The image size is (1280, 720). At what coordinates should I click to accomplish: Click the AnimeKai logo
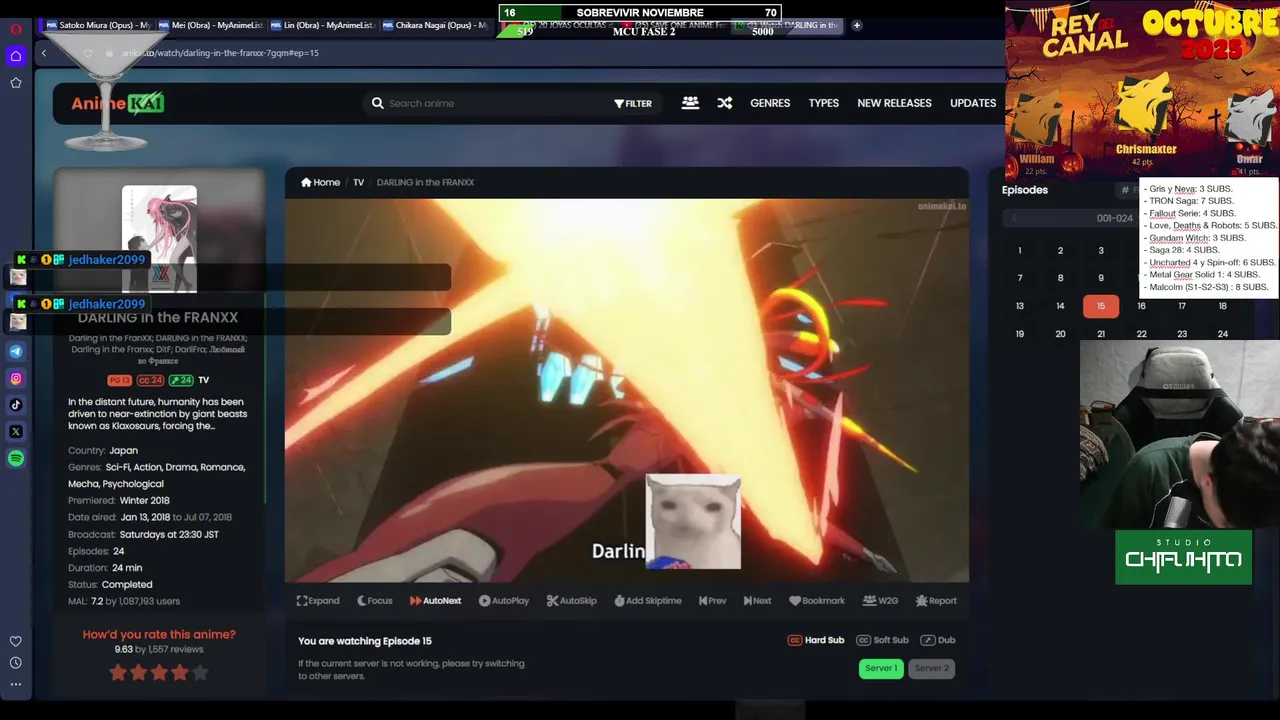(118, 103)
